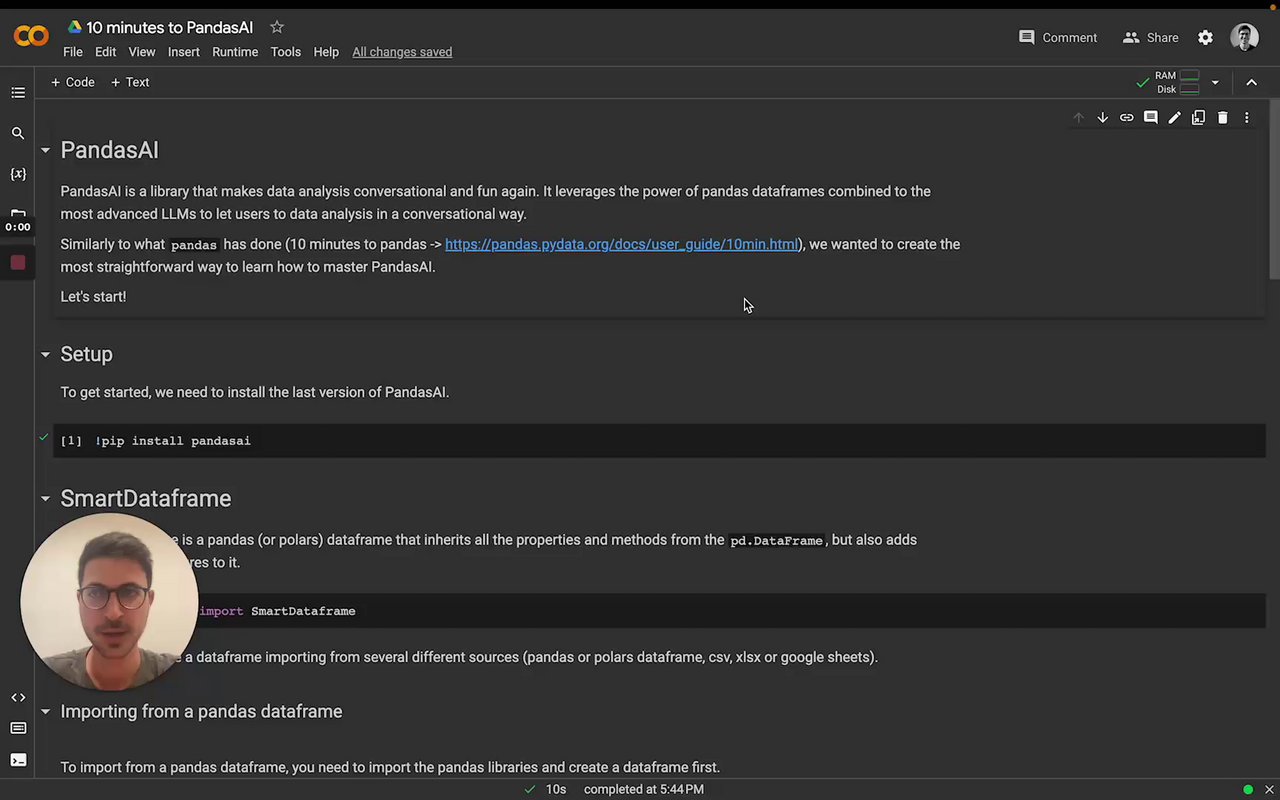Add a new Code cell
The height and width of the screenshot is (800, 1280).
point(73,83)
